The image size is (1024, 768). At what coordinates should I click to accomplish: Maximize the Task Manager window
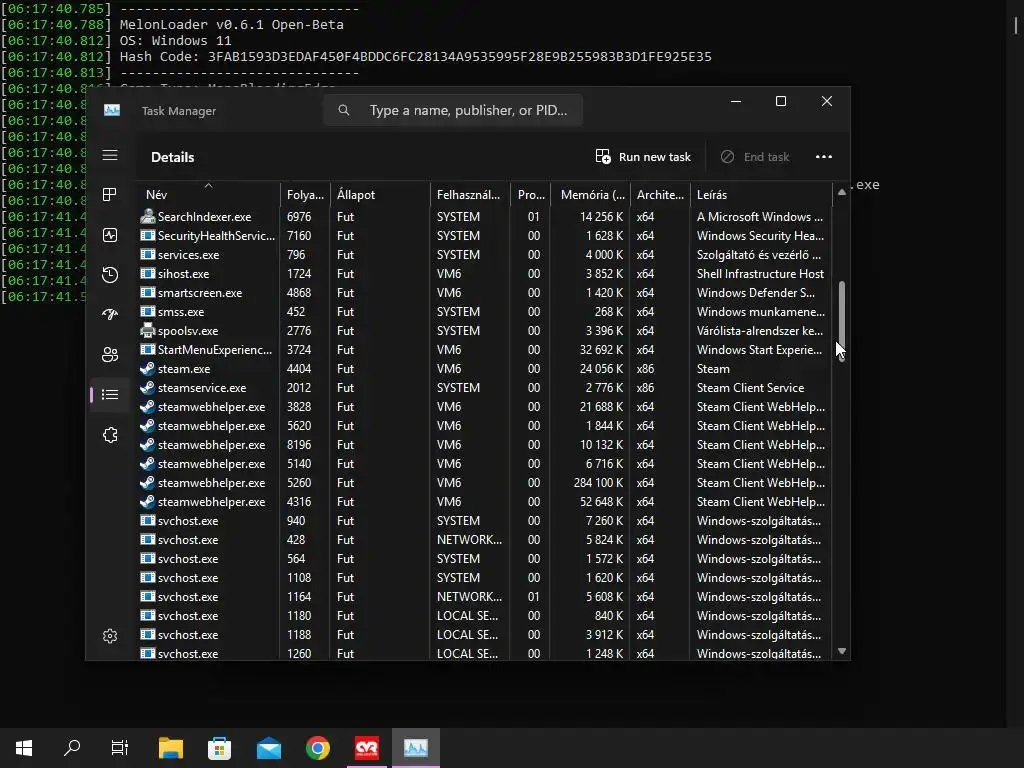(780, 101)
